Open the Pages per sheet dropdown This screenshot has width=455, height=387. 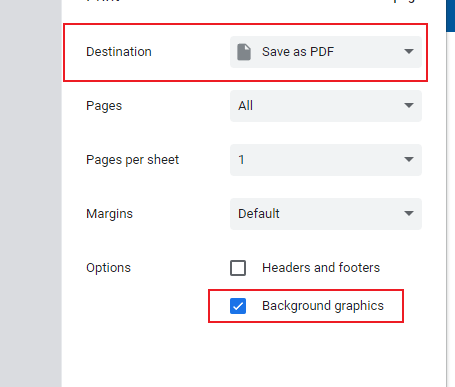coord(326,160)
